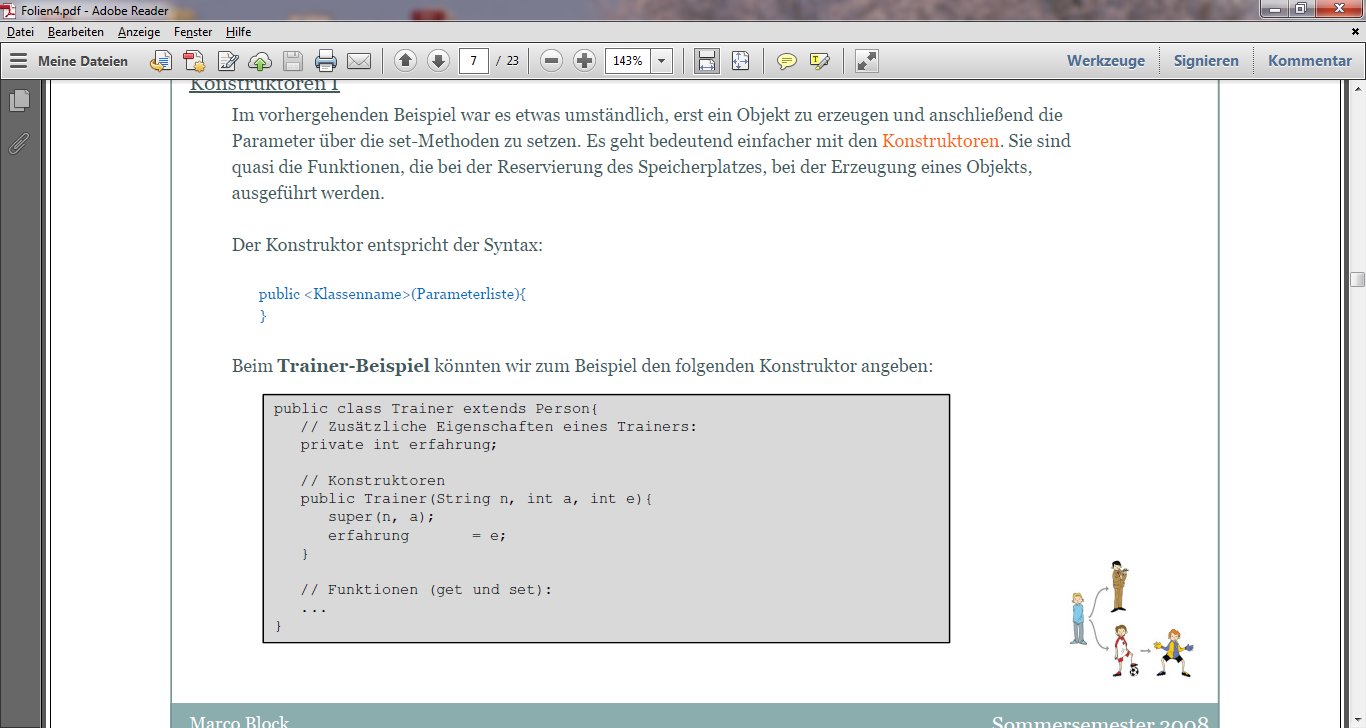This screenshot has height=728, width=1366.
Task: Click the code line public class Trainer extends Person{
Action: [x=435, y=409]
